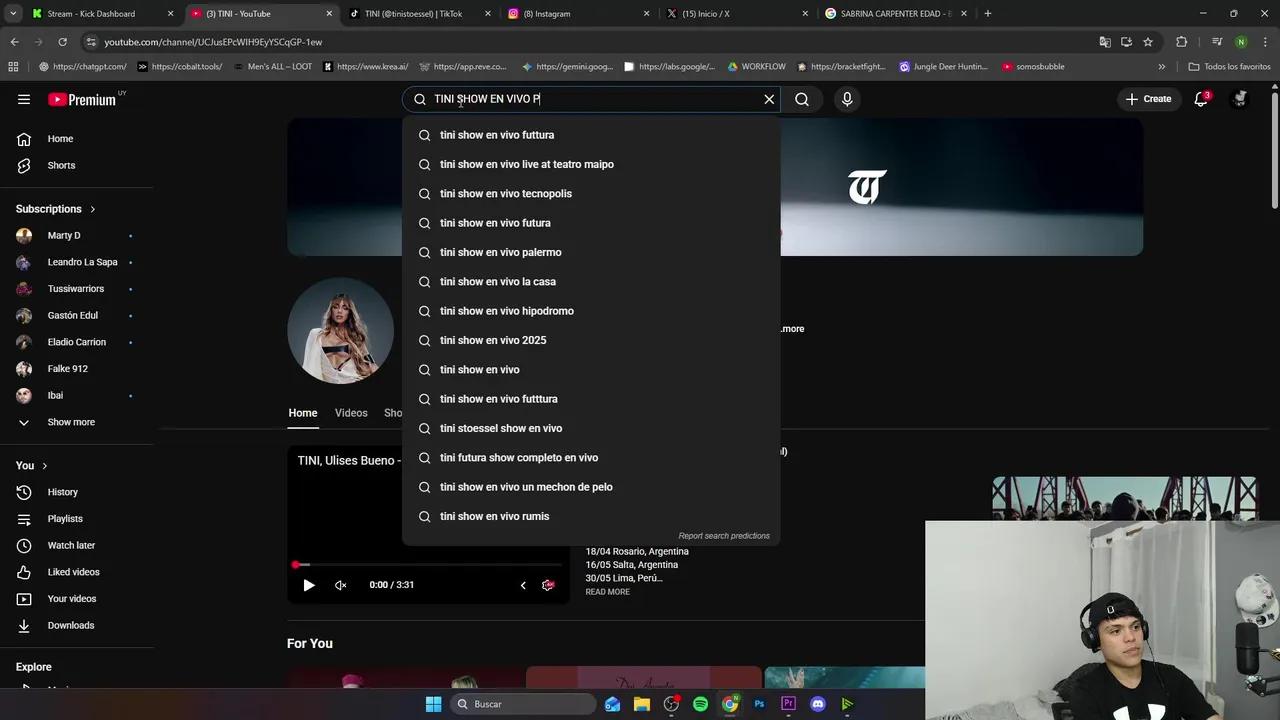Open the notifications bell
This screenshot has height=720, width=1280.
(x=1201, y=99)
